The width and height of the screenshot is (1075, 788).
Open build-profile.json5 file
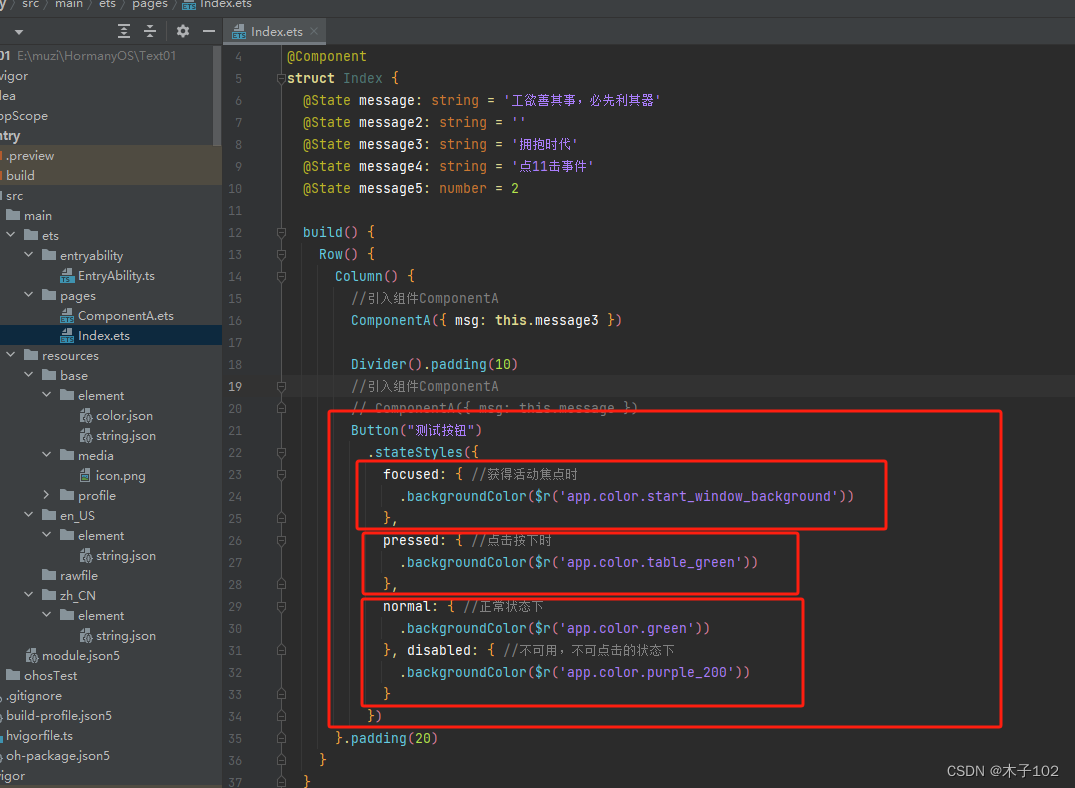59,715
